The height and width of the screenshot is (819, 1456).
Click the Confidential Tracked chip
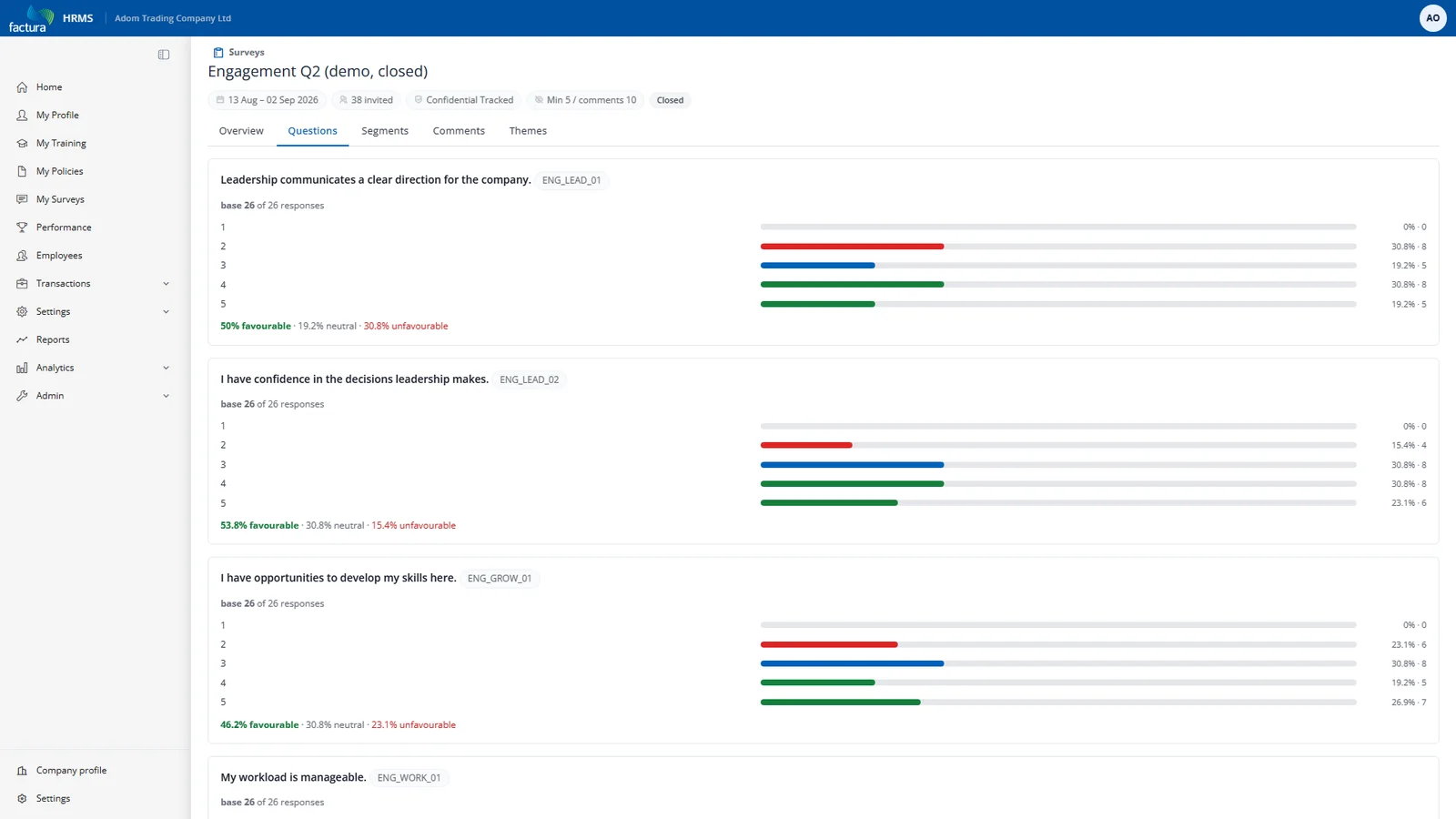(464, 100)
